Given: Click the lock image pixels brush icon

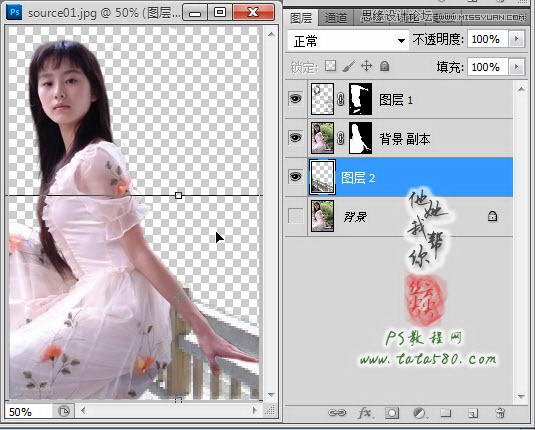Looking at the screenshot, I should tap(348, 66).
